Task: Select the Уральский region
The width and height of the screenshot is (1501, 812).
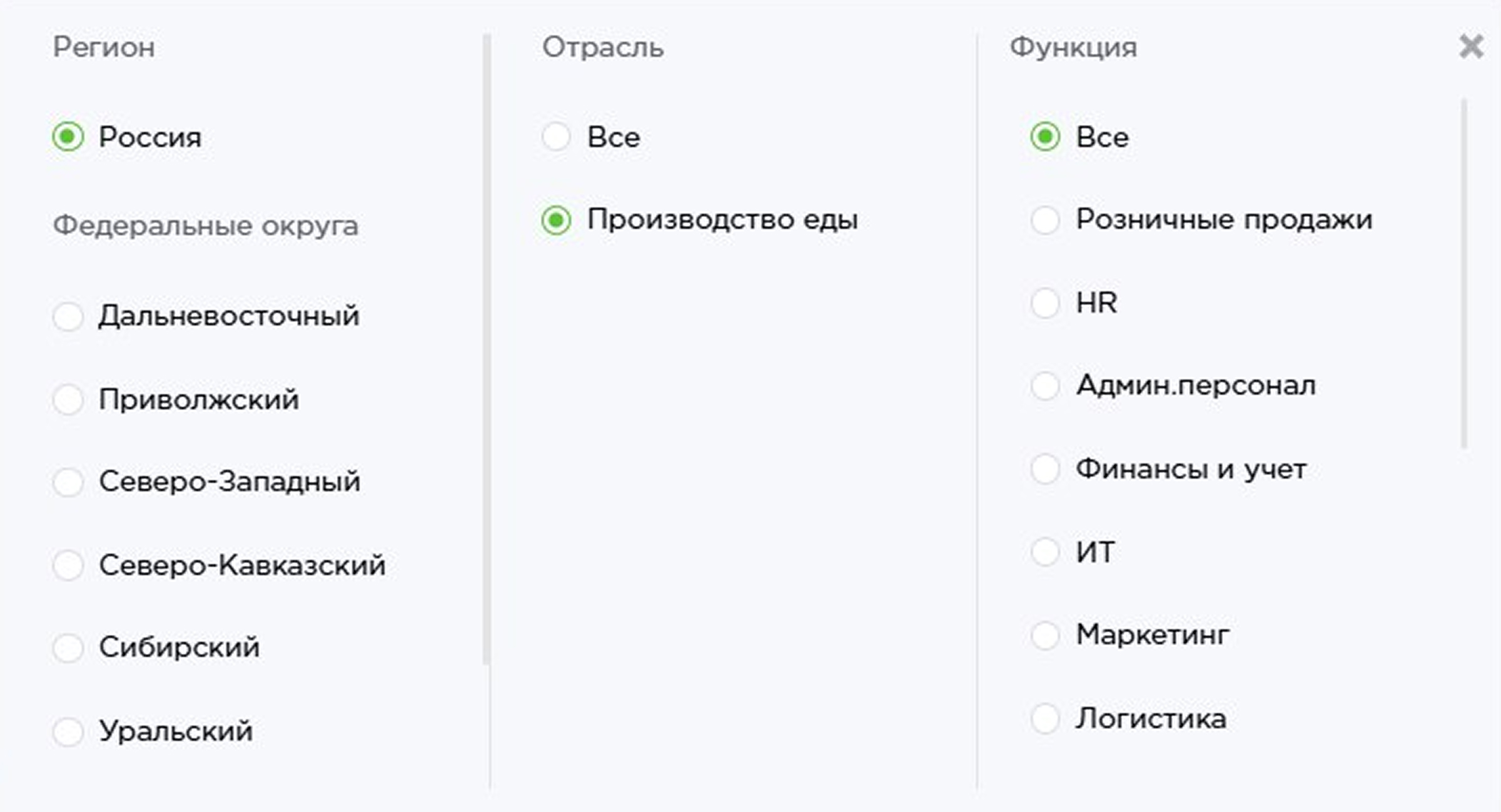Action: coord(69,731)
